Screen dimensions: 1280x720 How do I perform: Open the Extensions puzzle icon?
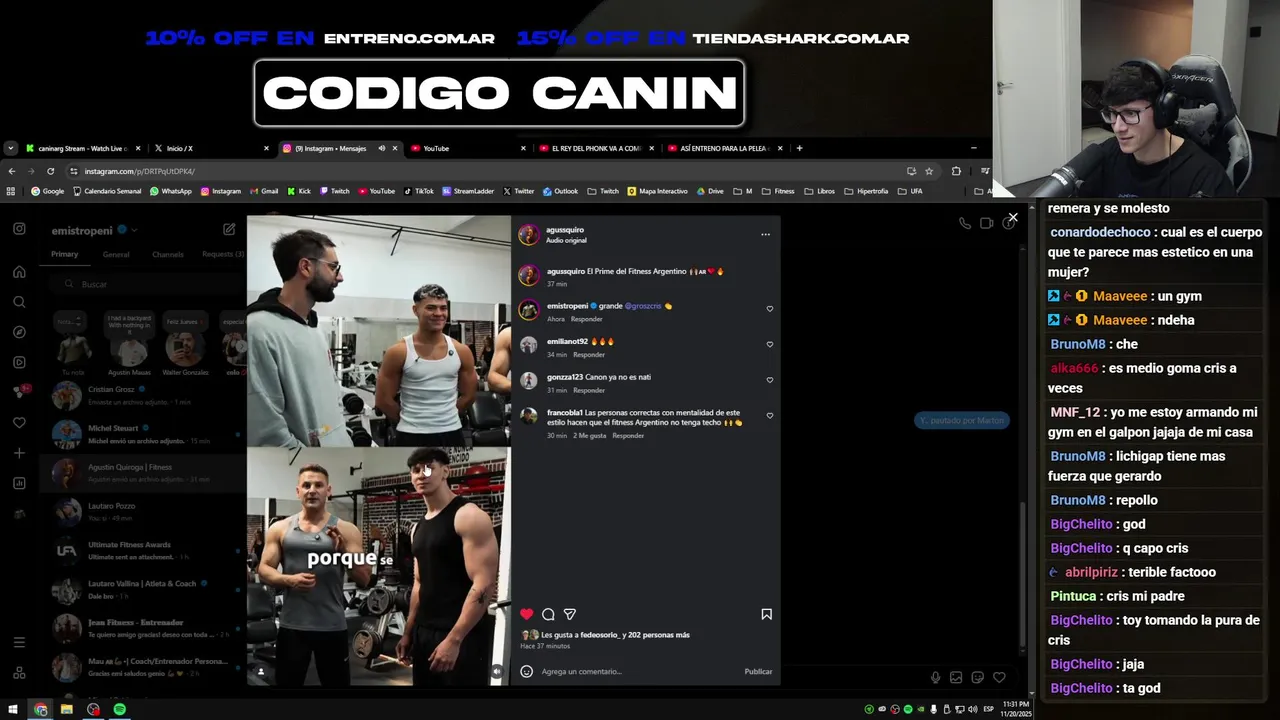956,171
